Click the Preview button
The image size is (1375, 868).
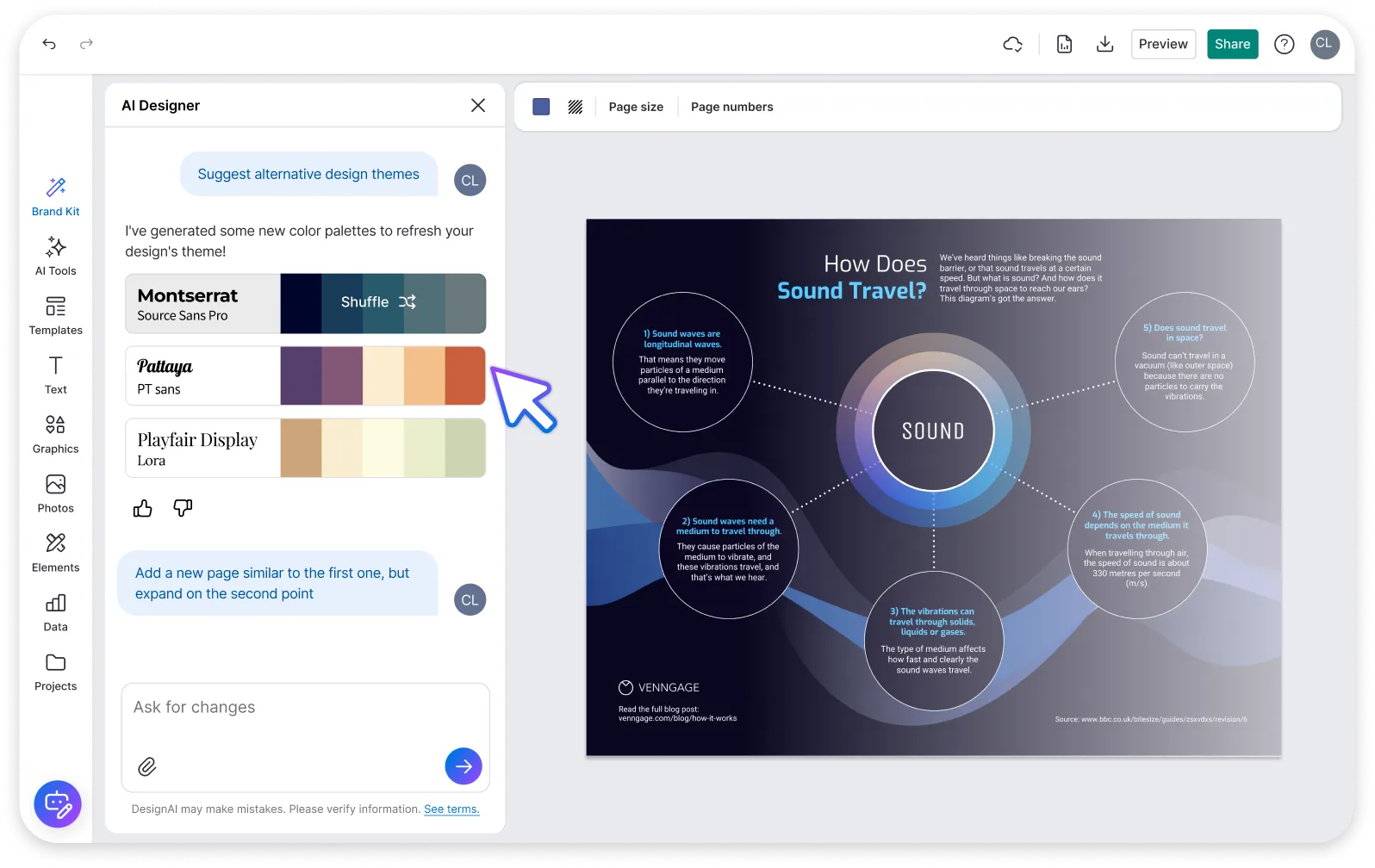point(1163,44)
